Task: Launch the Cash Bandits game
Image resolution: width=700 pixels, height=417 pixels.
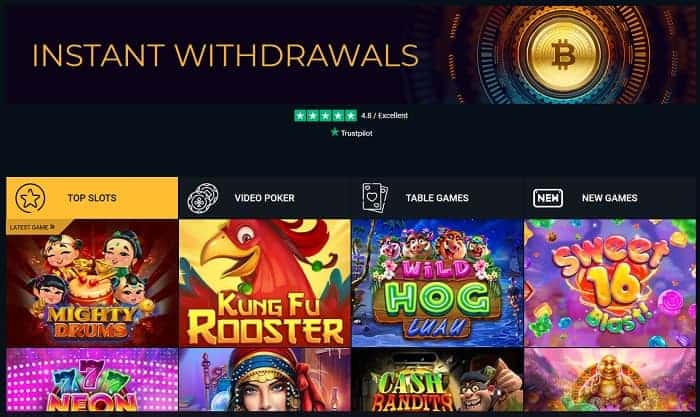Action: [437, 380]
